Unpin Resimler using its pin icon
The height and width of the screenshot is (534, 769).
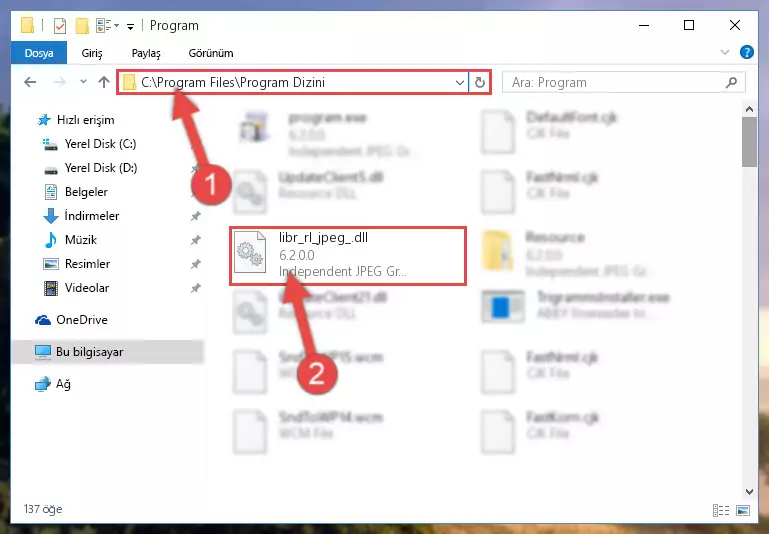point(196,264)
